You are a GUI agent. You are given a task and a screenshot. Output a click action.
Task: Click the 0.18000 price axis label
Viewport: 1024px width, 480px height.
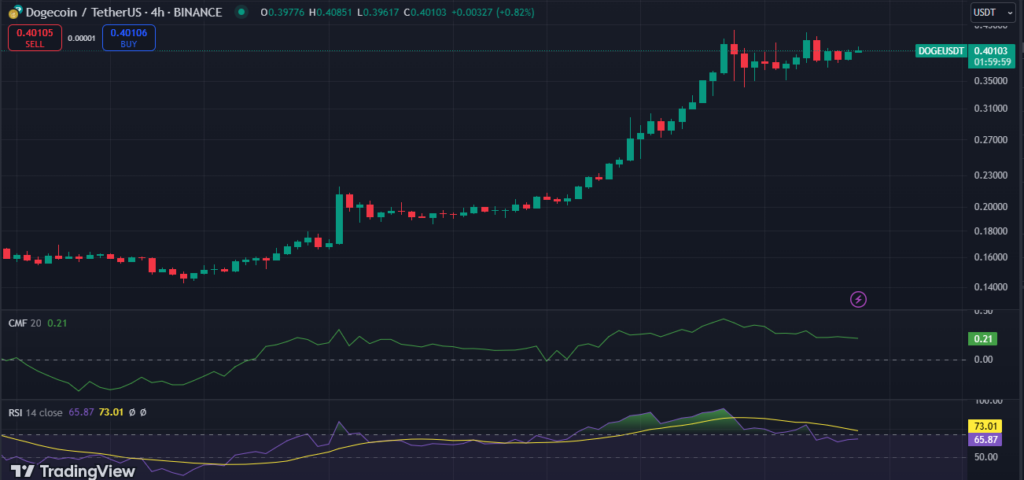pos(990,231)
